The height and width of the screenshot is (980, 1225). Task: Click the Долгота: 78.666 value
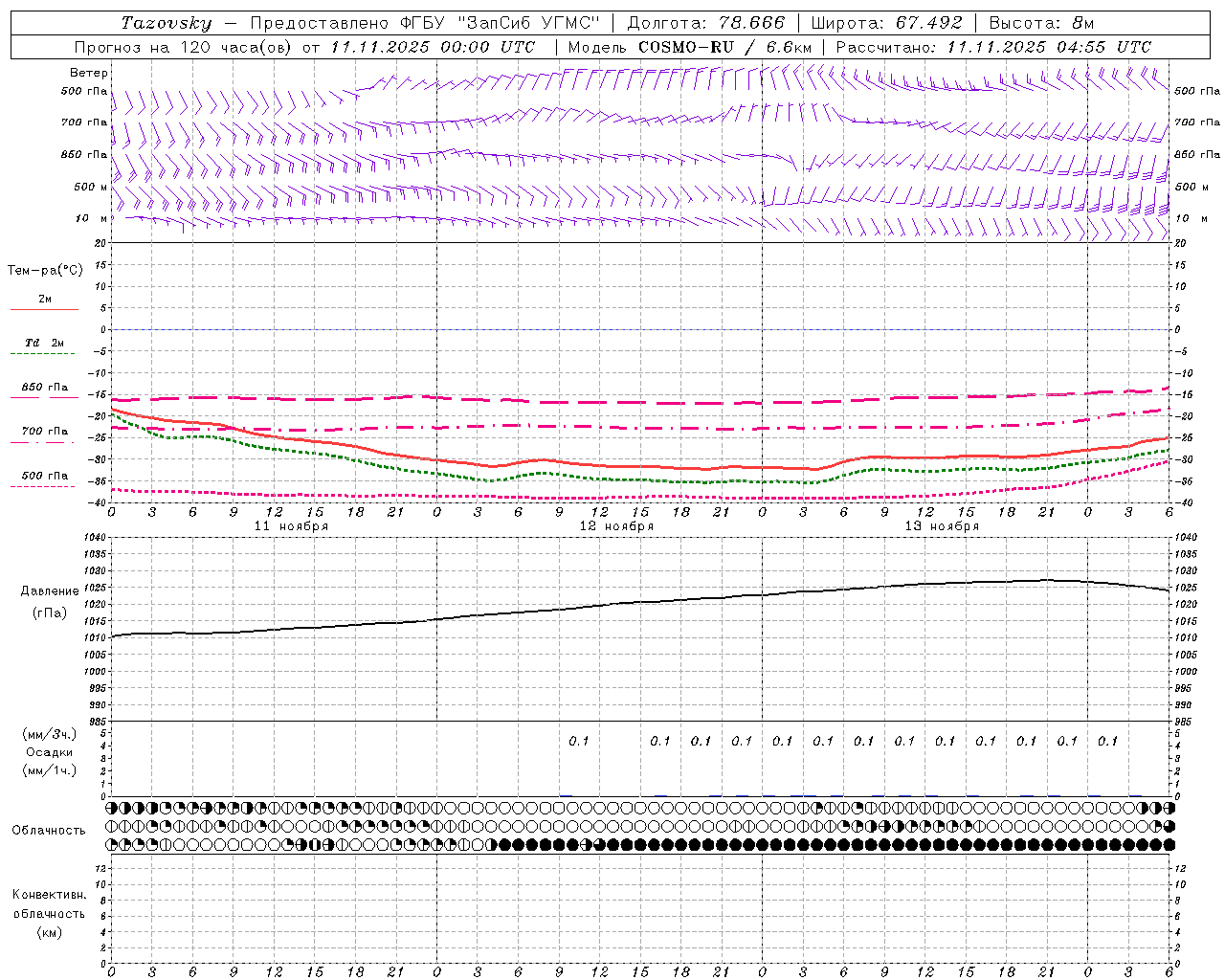pos(705,23)
